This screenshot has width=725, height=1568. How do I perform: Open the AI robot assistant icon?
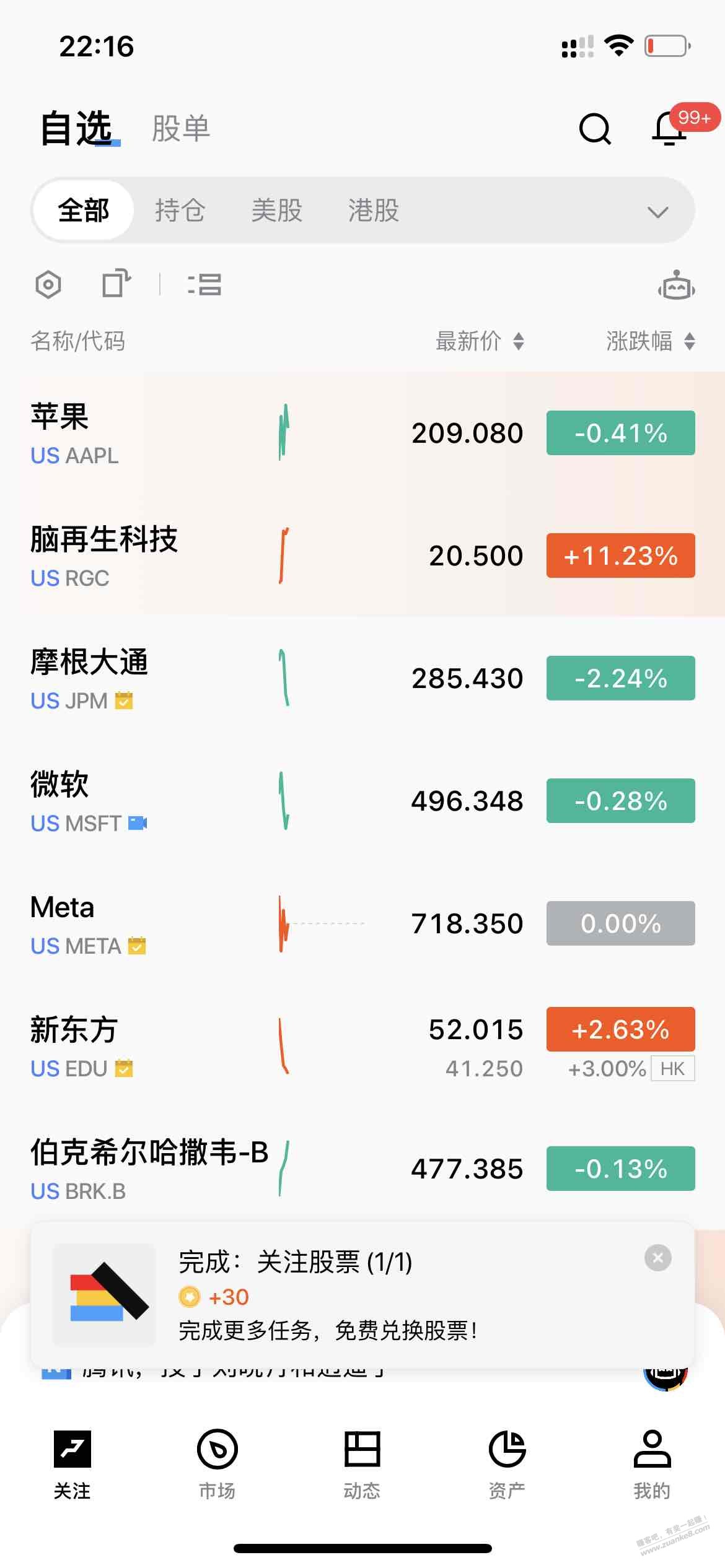tap(676, 285)
